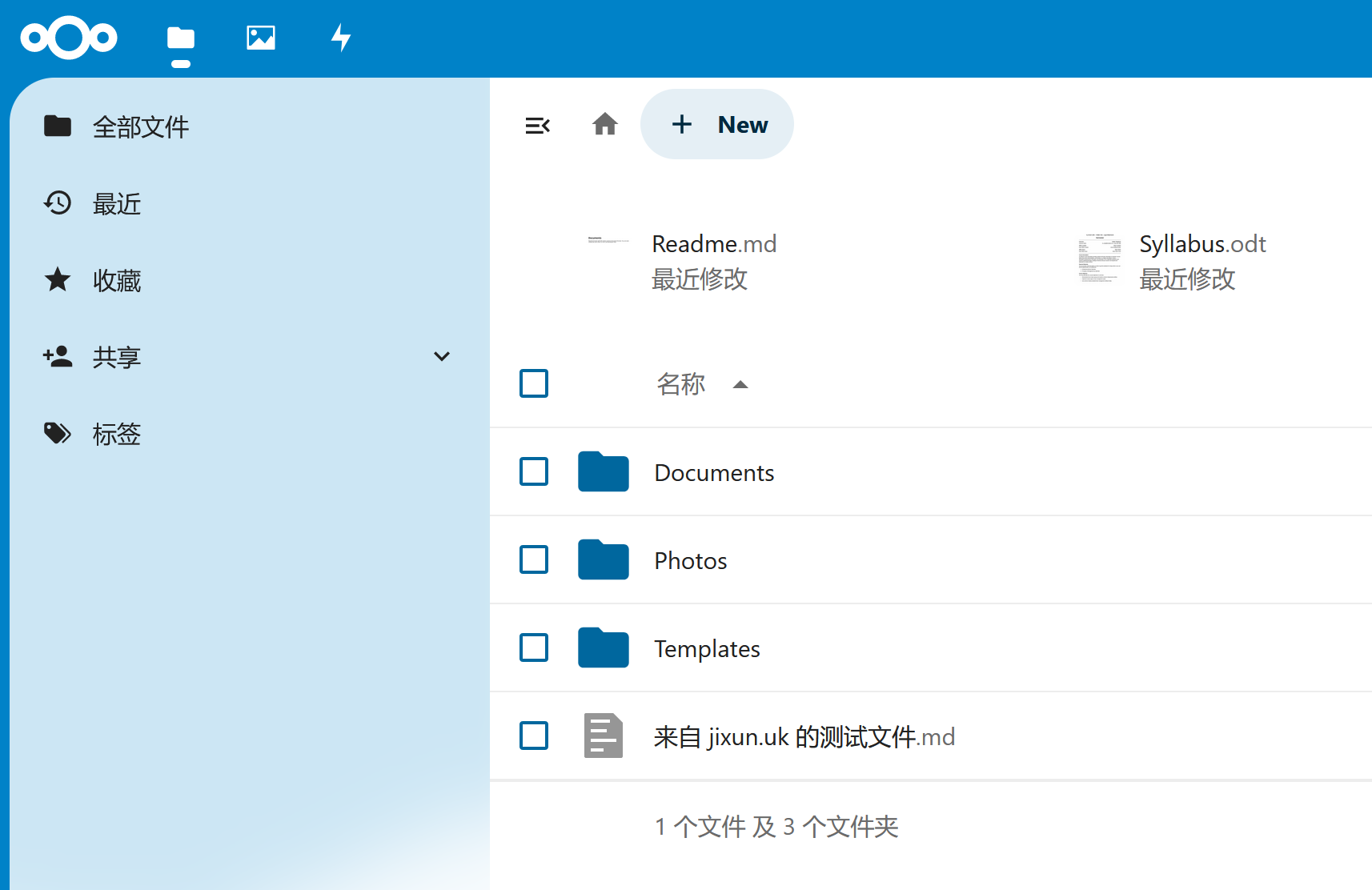Open the Files app icon in top bar
The width and height of the screenshot is (1372, 890).
point(180,38)
